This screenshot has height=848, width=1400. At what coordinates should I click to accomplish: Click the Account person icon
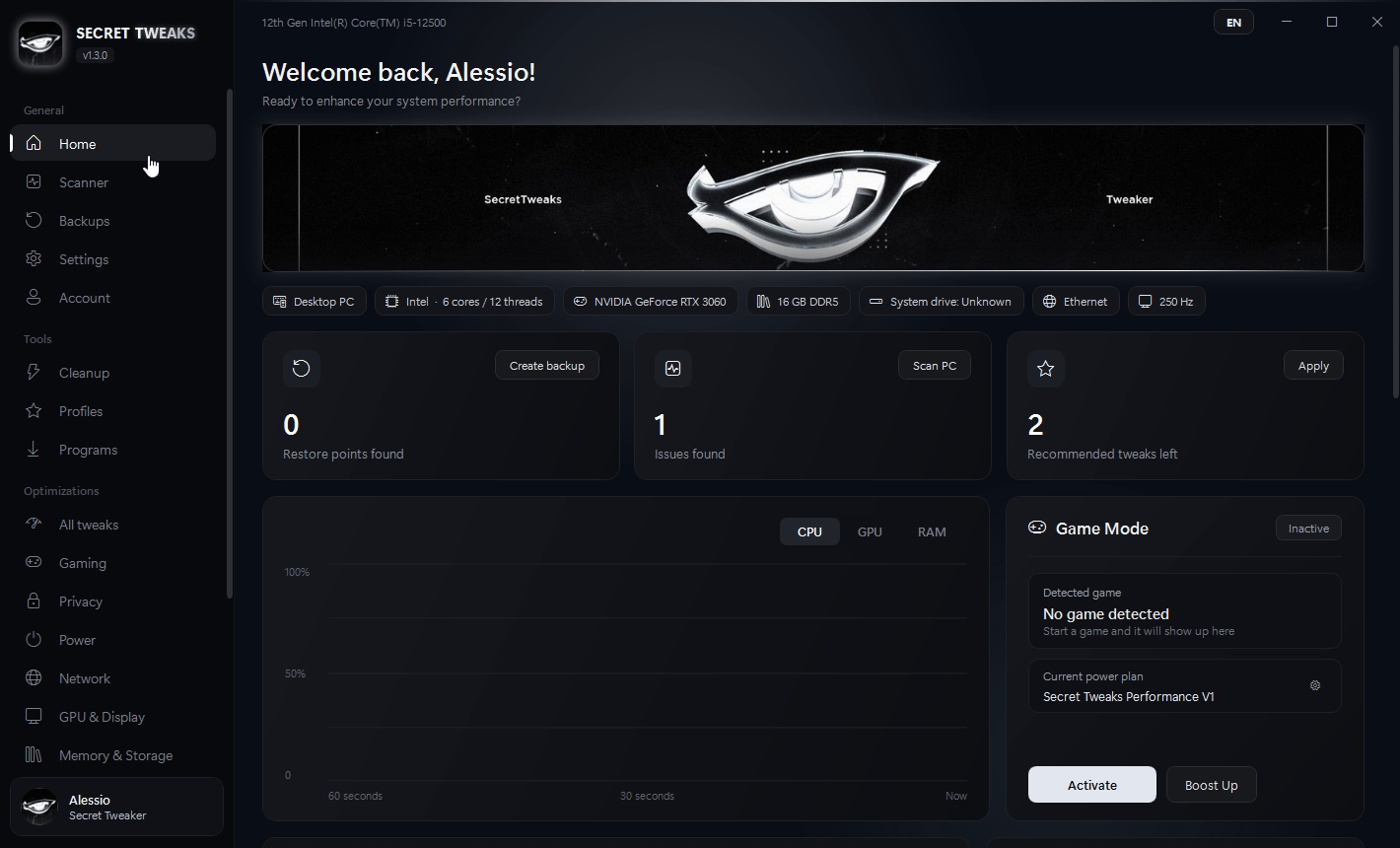34,298
